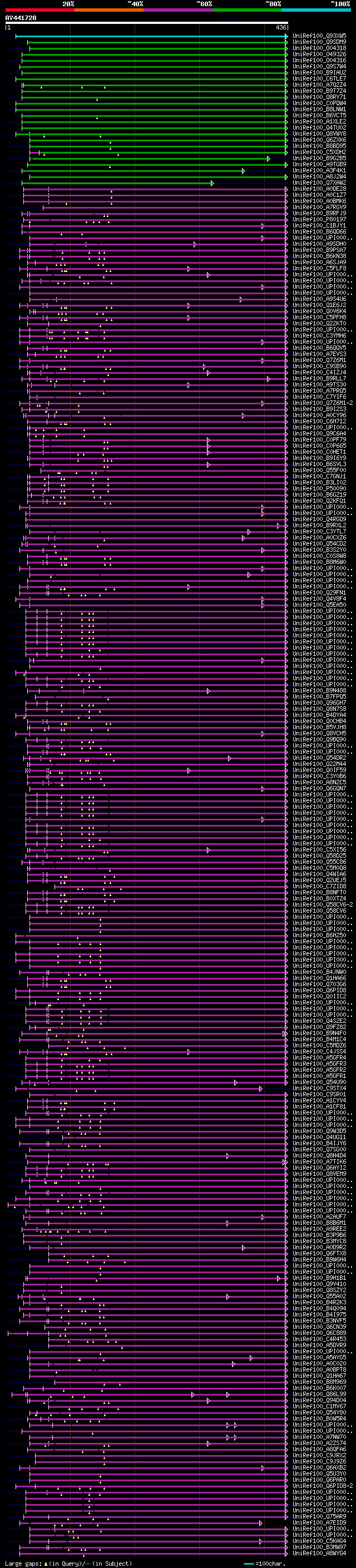Screen dimensions: 356x1568
Task: Open hit UniRef100_O04318
Action: pyautogui.click(x=319, y=49)
